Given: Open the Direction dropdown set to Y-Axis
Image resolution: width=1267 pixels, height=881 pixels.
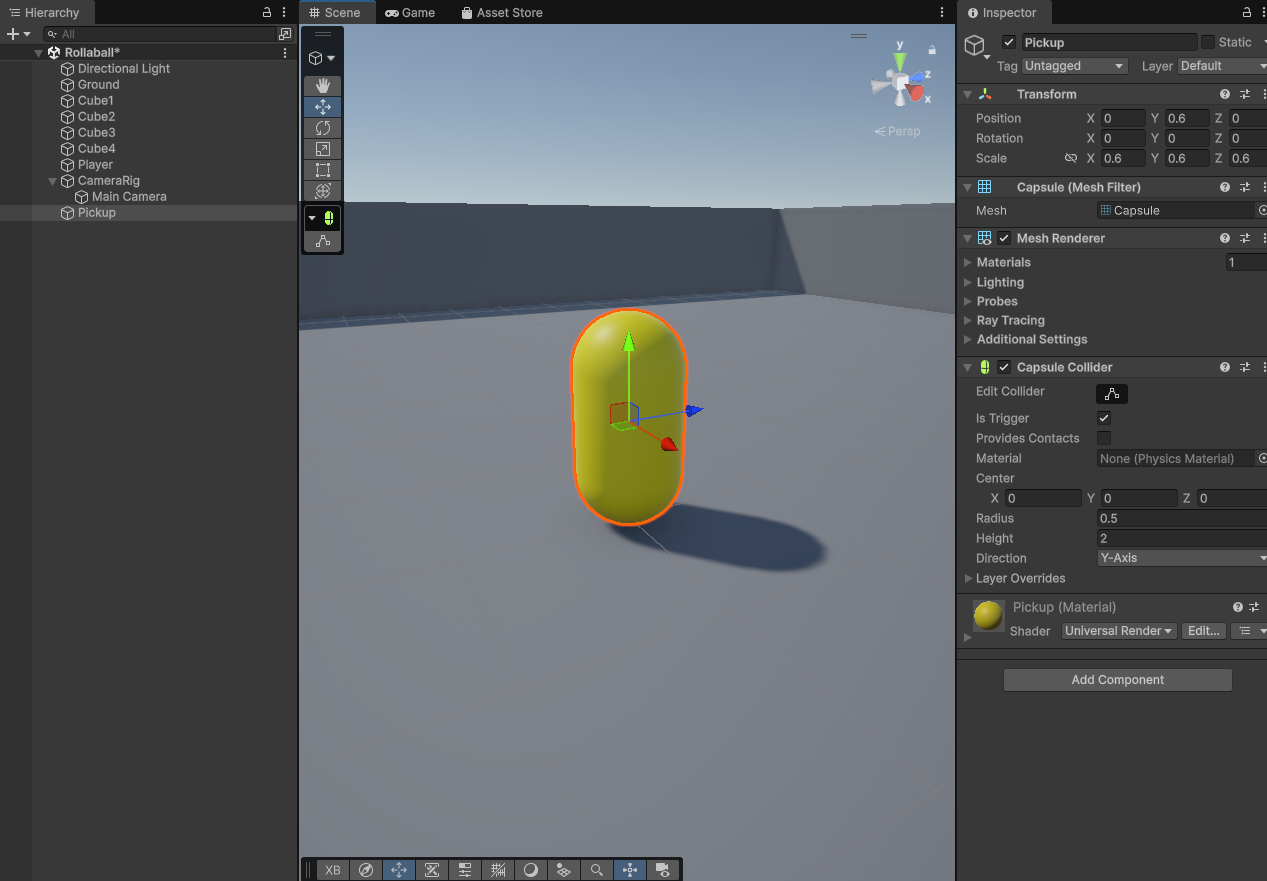Looking at the screenshot, I should pos(1181,558).
